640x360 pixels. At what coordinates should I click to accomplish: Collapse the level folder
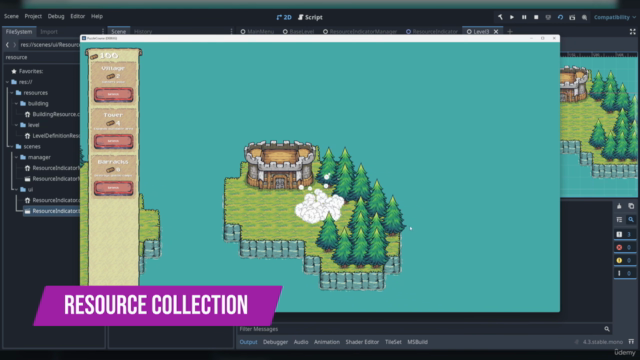pos(16,125)
